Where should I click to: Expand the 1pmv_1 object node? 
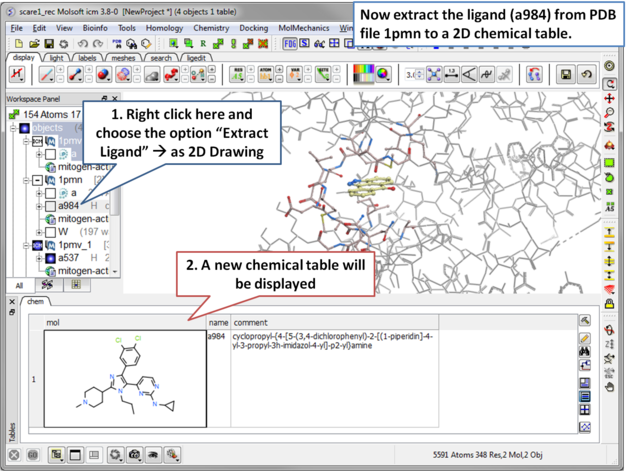tap(26, 245)
